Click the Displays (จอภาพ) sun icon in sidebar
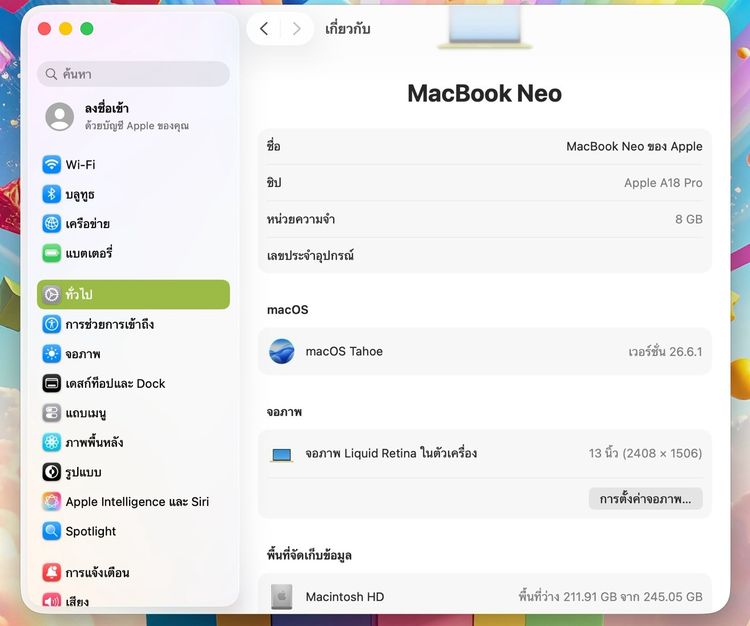750x626 pixels. coord(51,354)
